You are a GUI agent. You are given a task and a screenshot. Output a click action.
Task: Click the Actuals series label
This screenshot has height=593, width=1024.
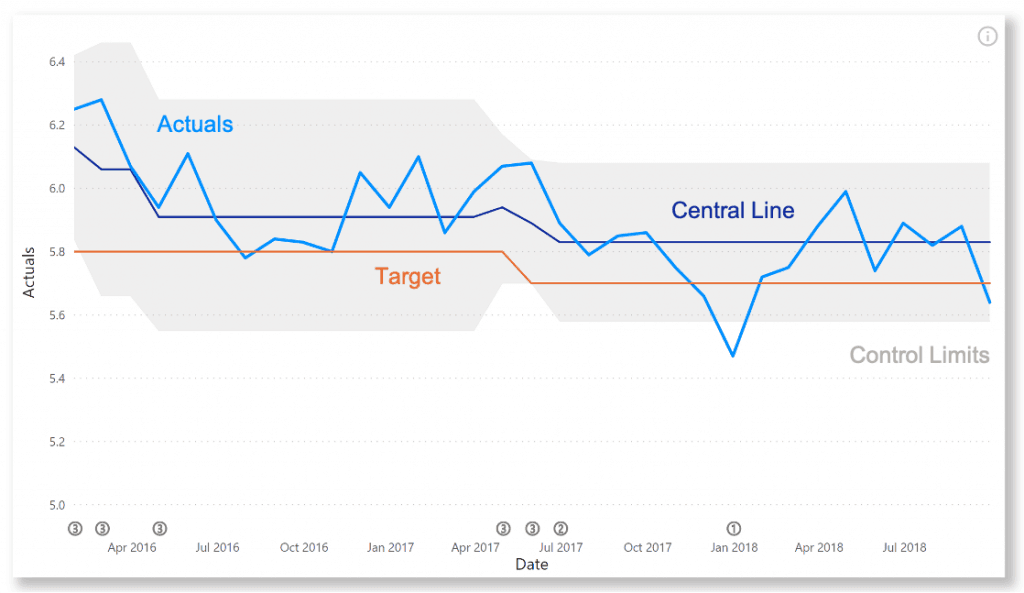point(195,124)
